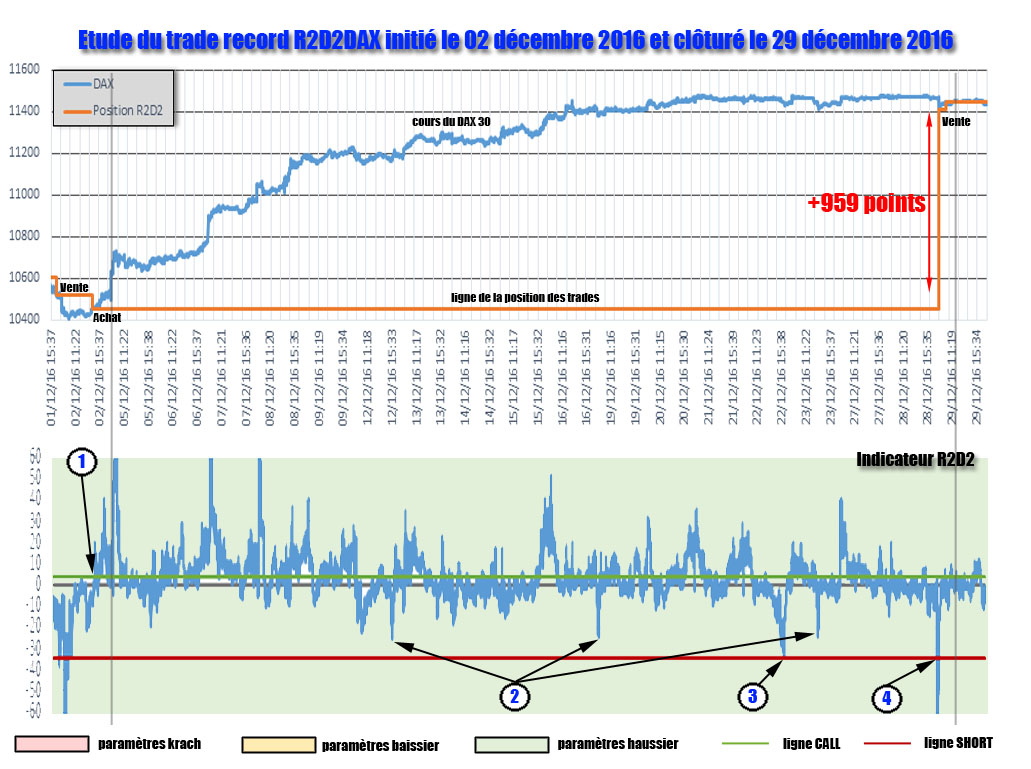The width and height of the screenshot is (1031, 769).
Task: Click the 'Vente' label below the 11400 gridline
Action: [x=955, y=122]
